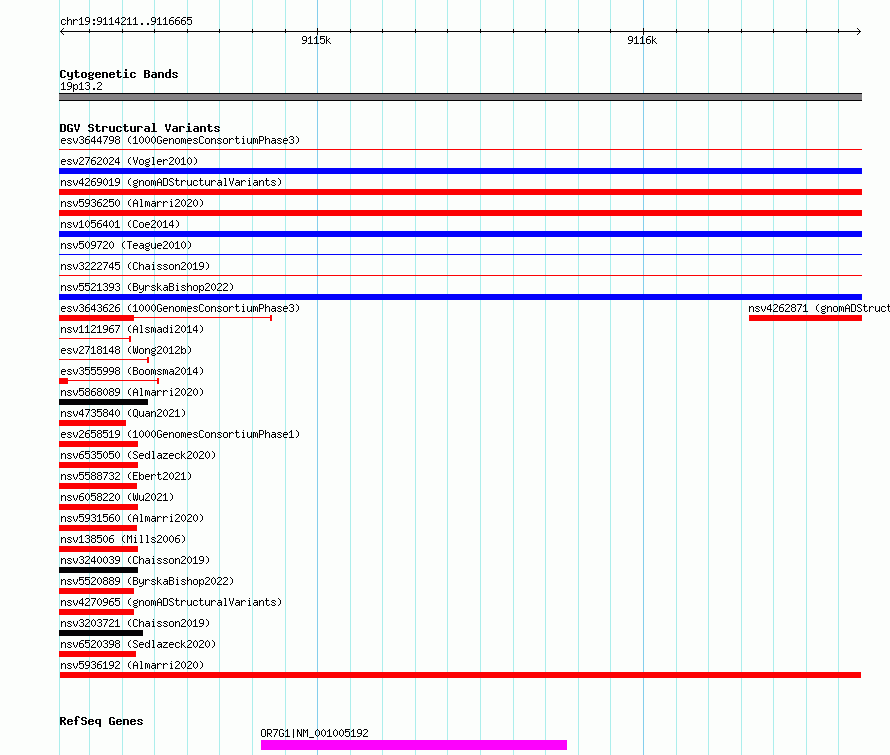Click esv3555998 (Boomsma2014) label
Screen dimensions: 890x755
[132, 371]
